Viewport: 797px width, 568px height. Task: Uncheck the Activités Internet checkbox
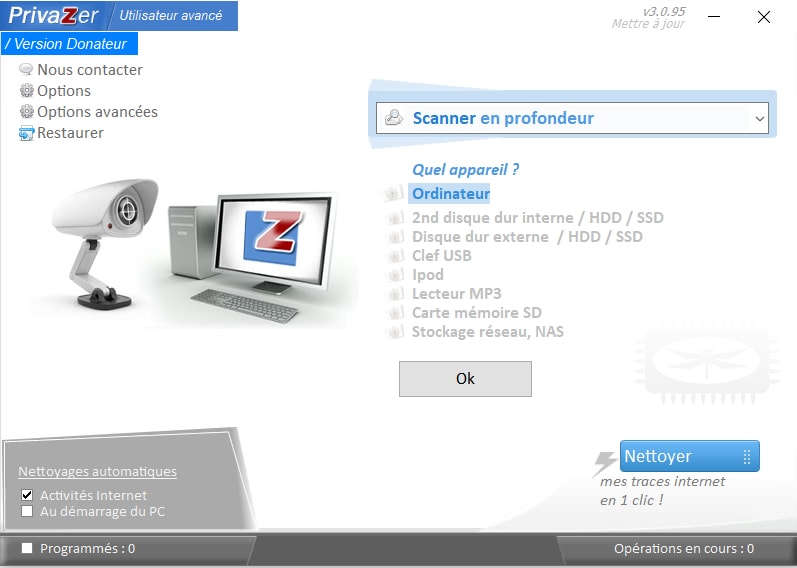tap(27, 495)
